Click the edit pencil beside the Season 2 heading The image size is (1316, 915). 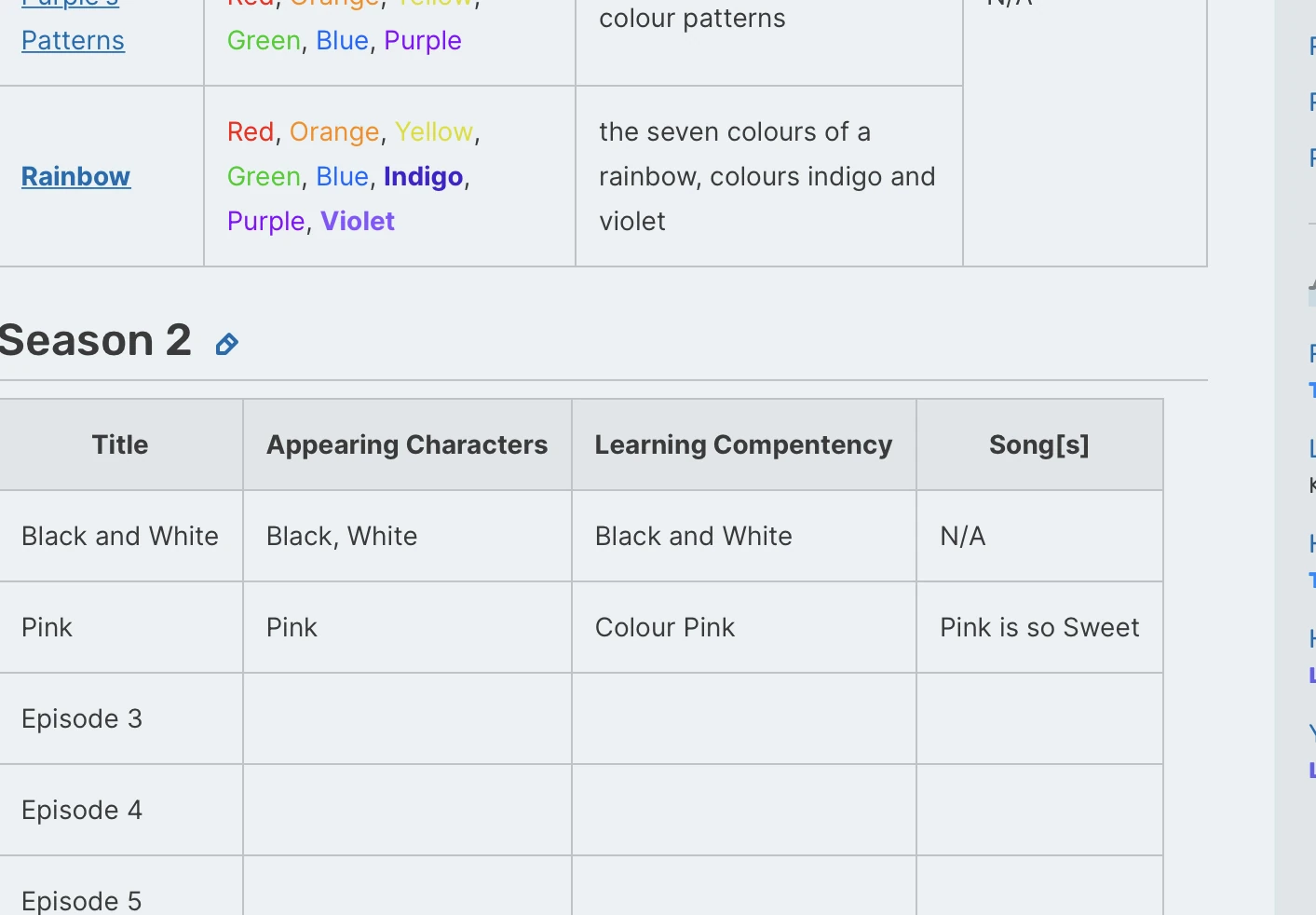pos(225,344)
